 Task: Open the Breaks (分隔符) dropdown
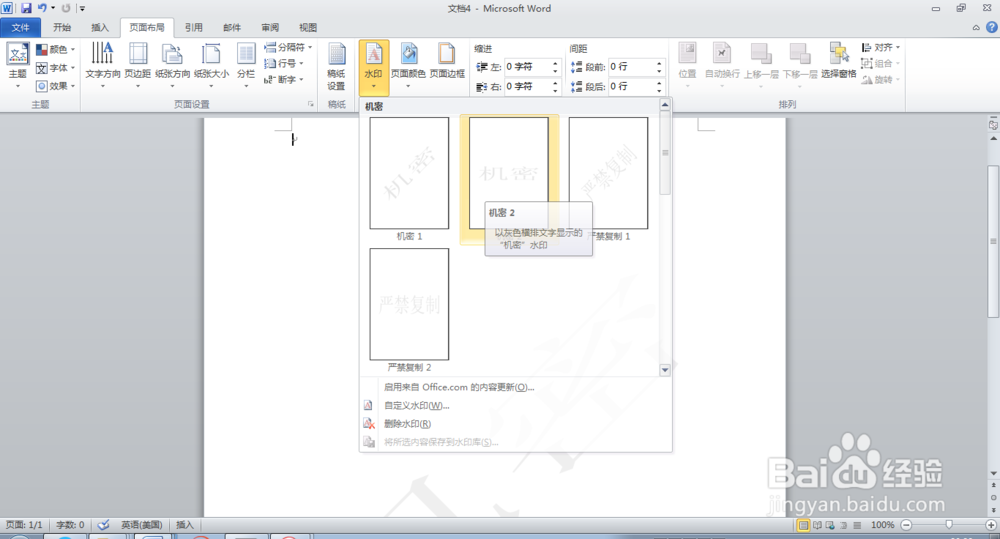click(x=288, y=47)
